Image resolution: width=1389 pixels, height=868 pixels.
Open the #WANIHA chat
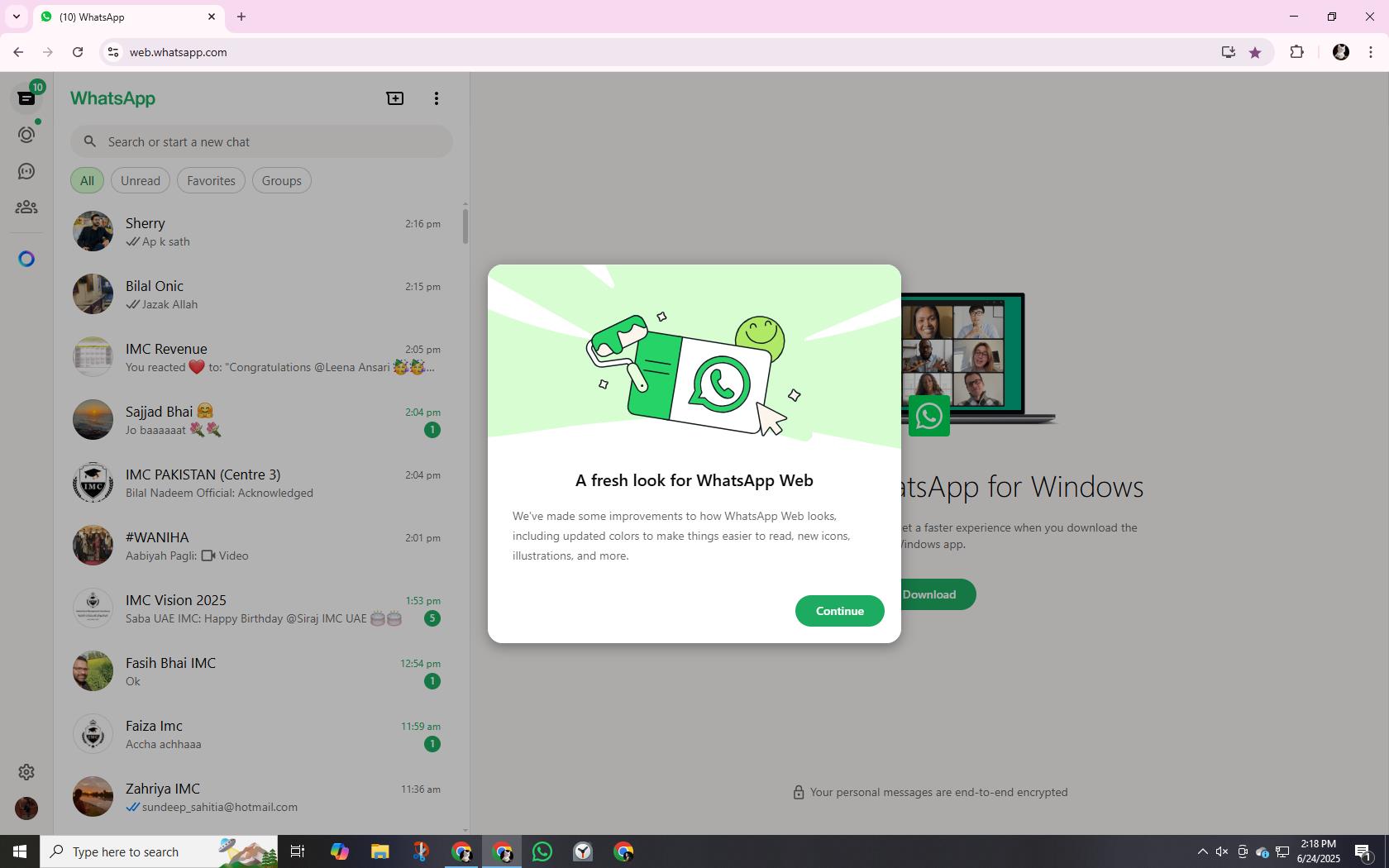point(258,546)
